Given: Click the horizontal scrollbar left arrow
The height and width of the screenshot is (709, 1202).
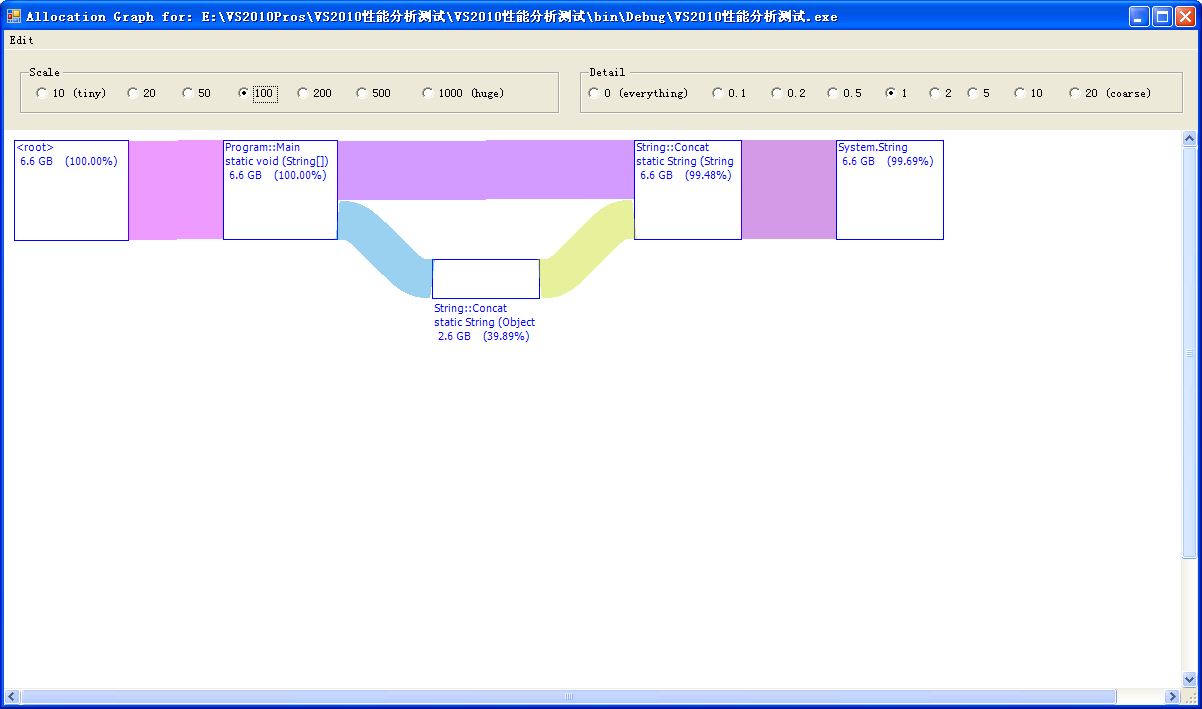Looking at the screenshot, I should (x=12, y=696).
